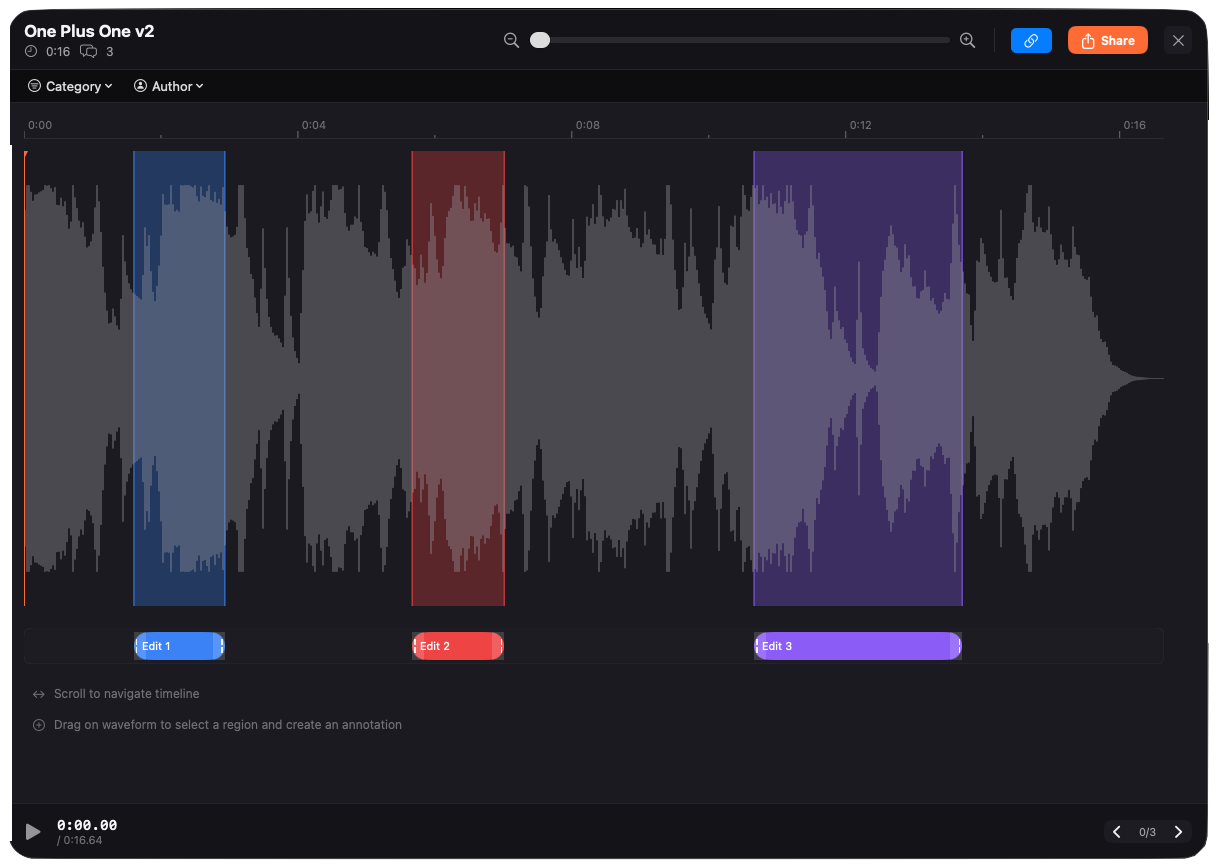The width and height of the screenshot is (1218, 867).
Task: Open comments via the comment bubble icon
Action: (89, 51)
